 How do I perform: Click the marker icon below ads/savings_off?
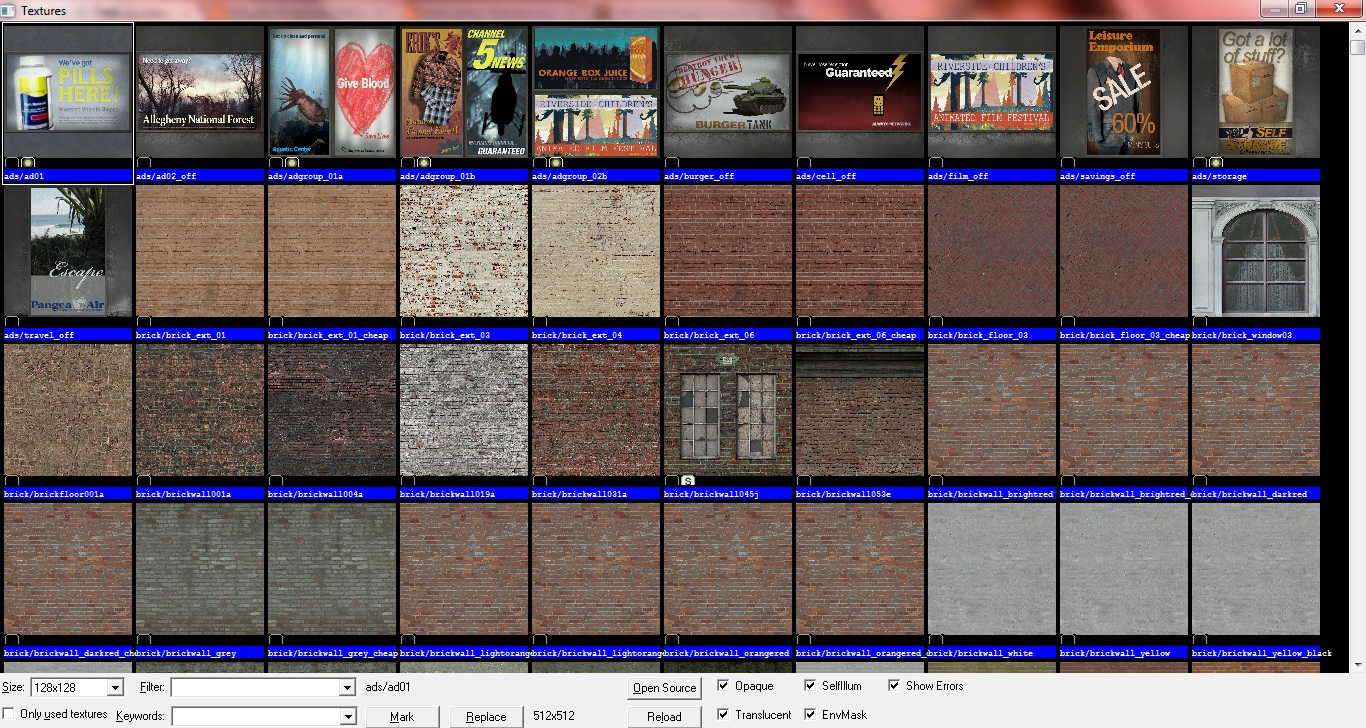[x=1068, y=162]
